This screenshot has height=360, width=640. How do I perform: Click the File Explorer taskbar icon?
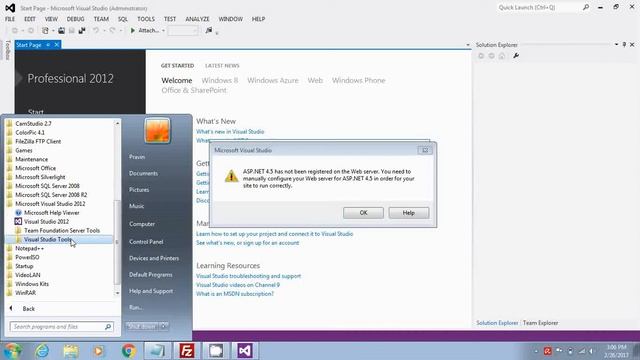click(x=71, y=351)
